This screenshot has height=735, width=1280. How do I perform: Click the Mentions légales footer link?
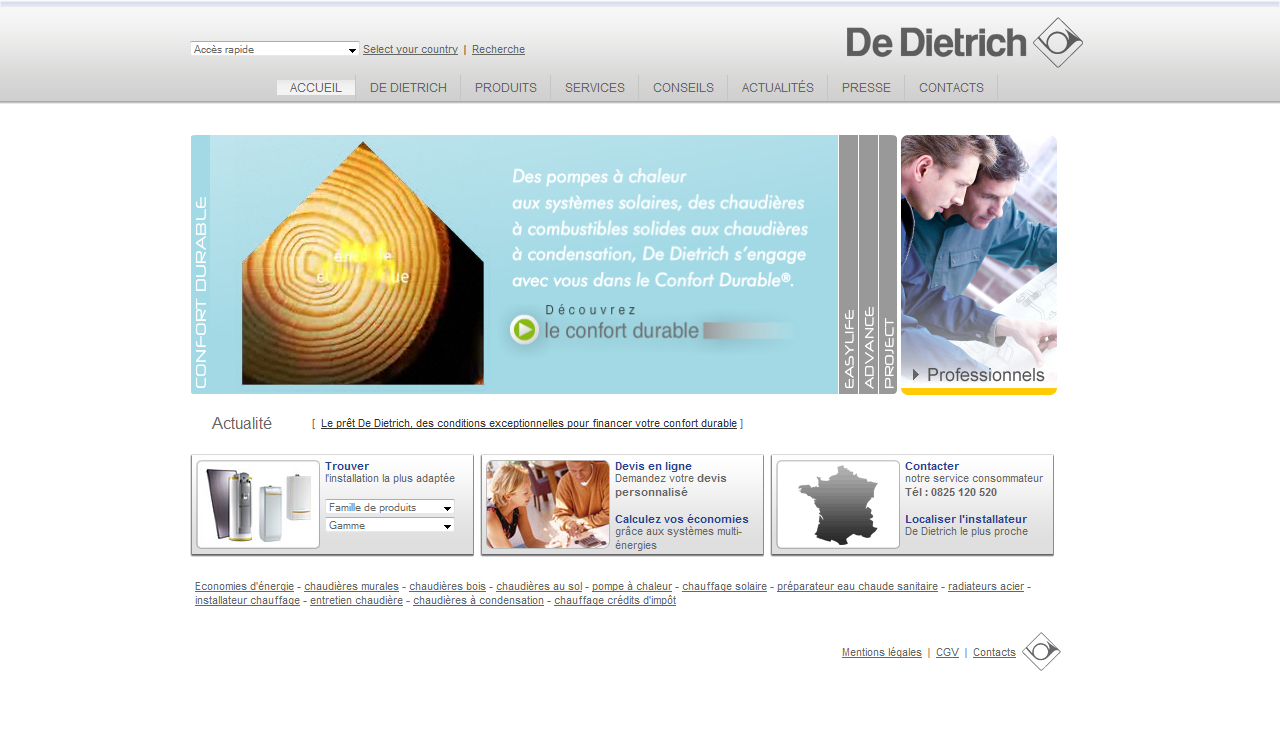coord(882,653)
